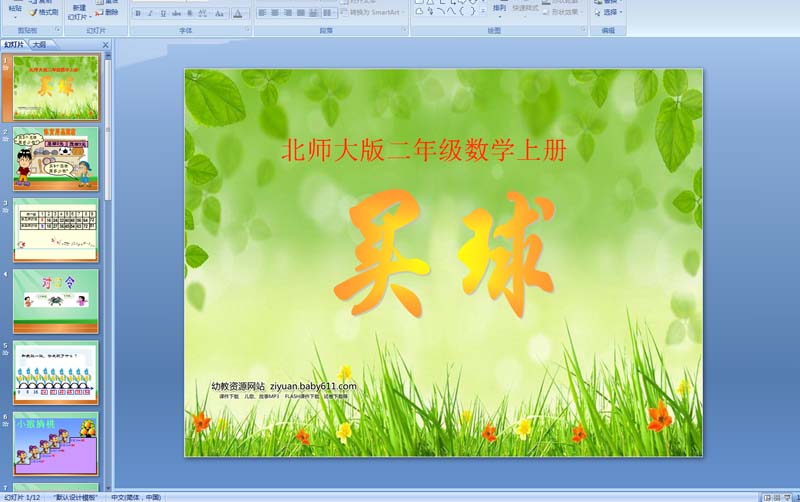Click 默认设计模板 theme in status bar
Viewport: 800px width, 502px height.
(x=75, y=497)
